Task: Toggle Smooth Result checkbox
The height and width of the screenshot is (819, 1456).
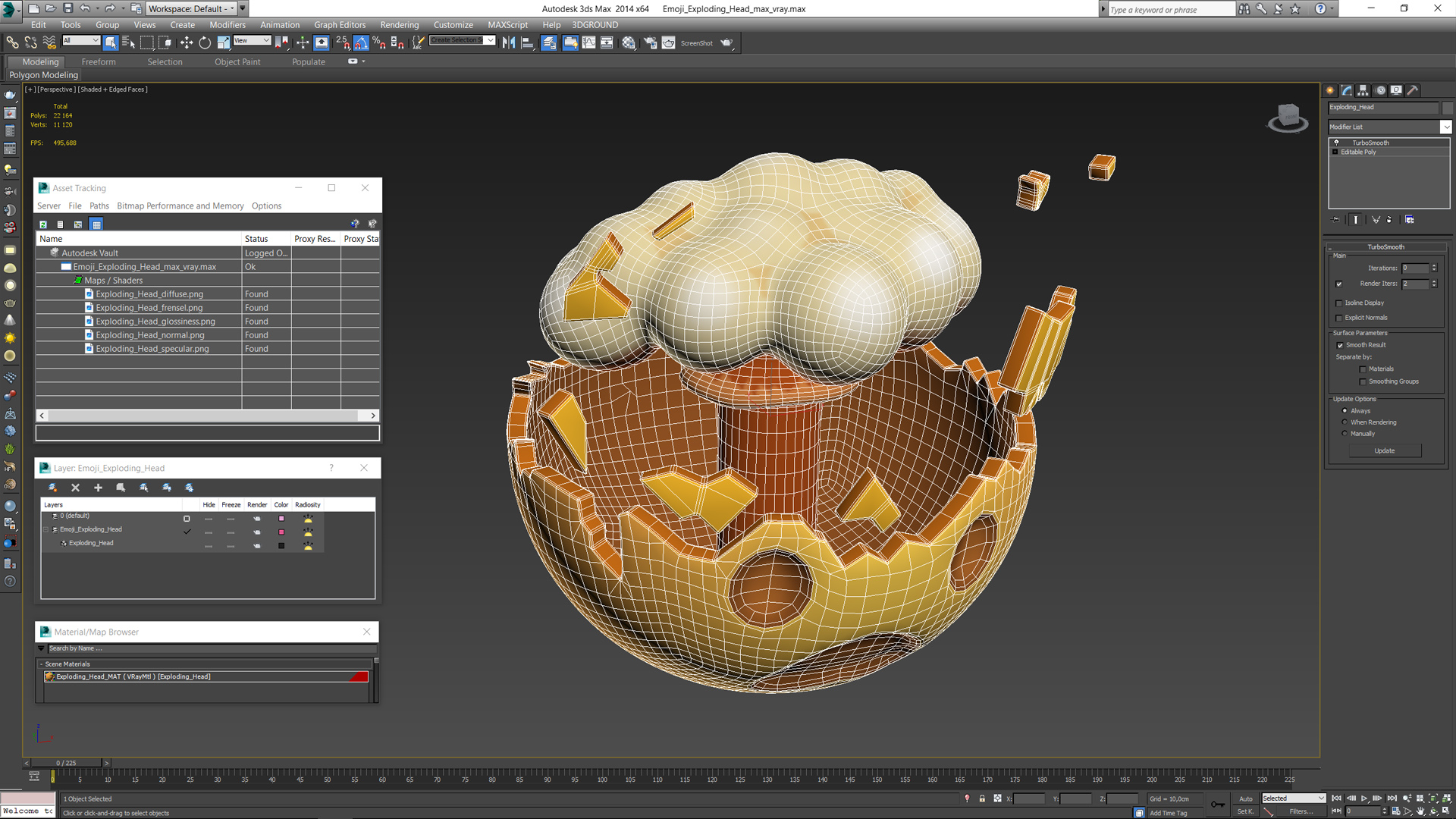Action: click(x=1340, y=346)
